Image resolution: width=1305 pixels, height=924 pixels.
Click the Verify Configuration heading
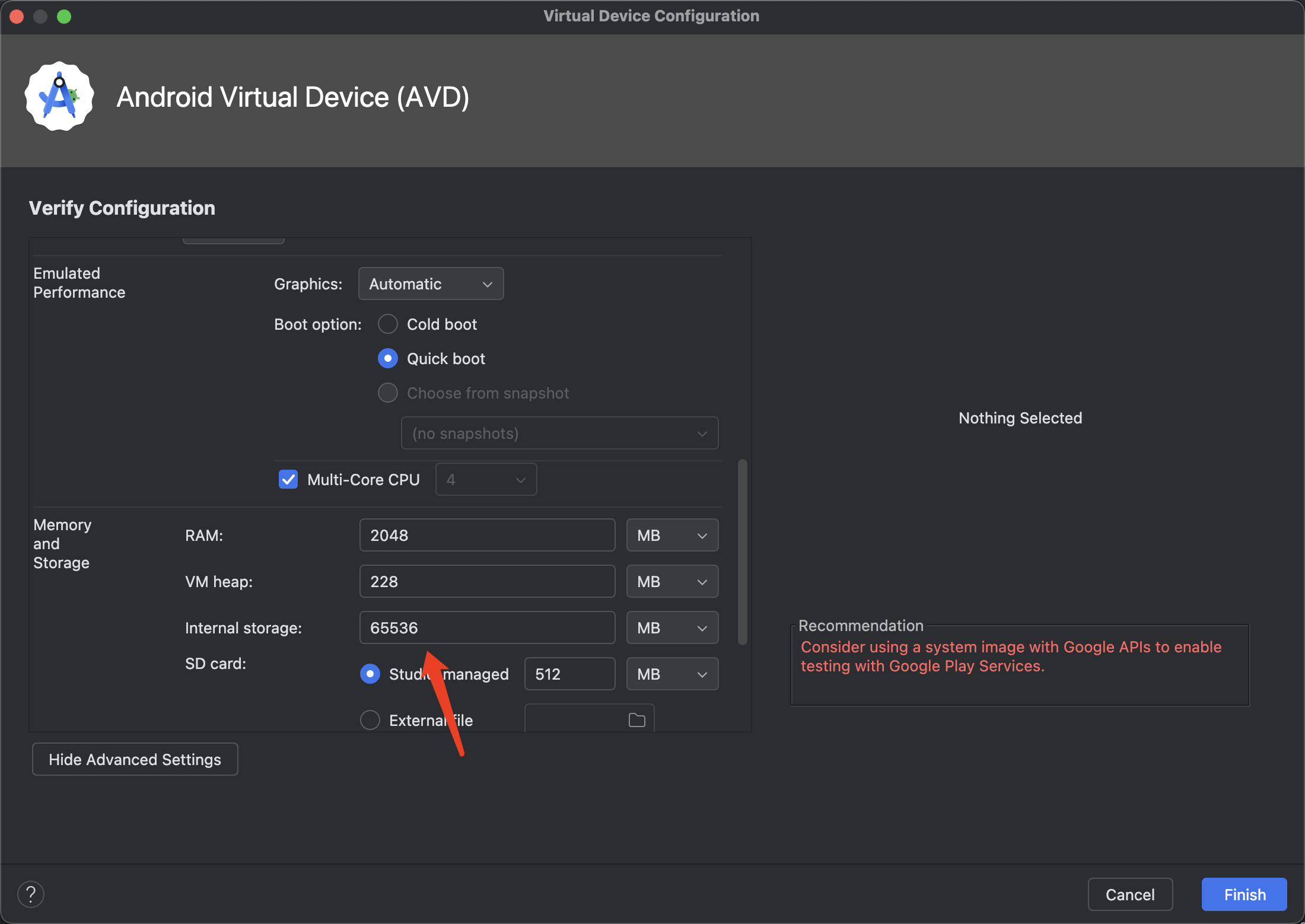point(122,208)
